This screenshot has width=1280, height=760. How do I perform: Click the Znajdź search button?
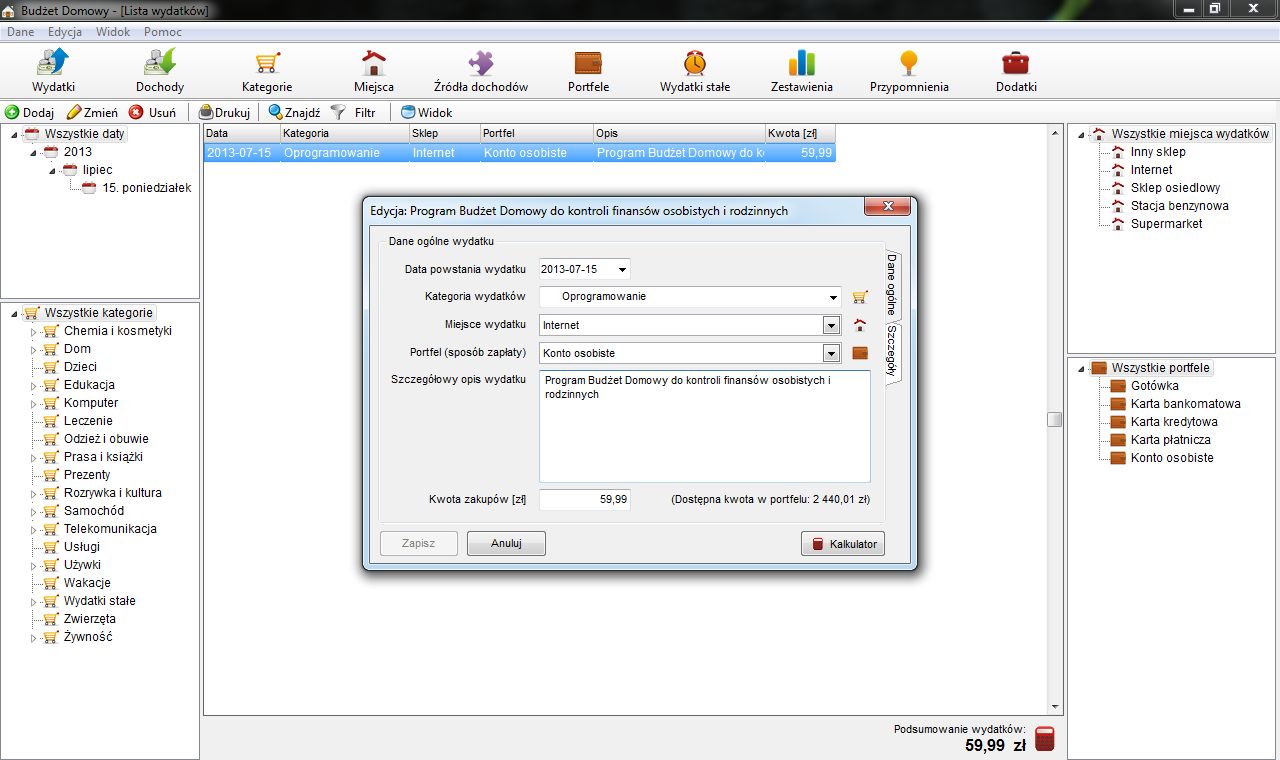(294, 113)
